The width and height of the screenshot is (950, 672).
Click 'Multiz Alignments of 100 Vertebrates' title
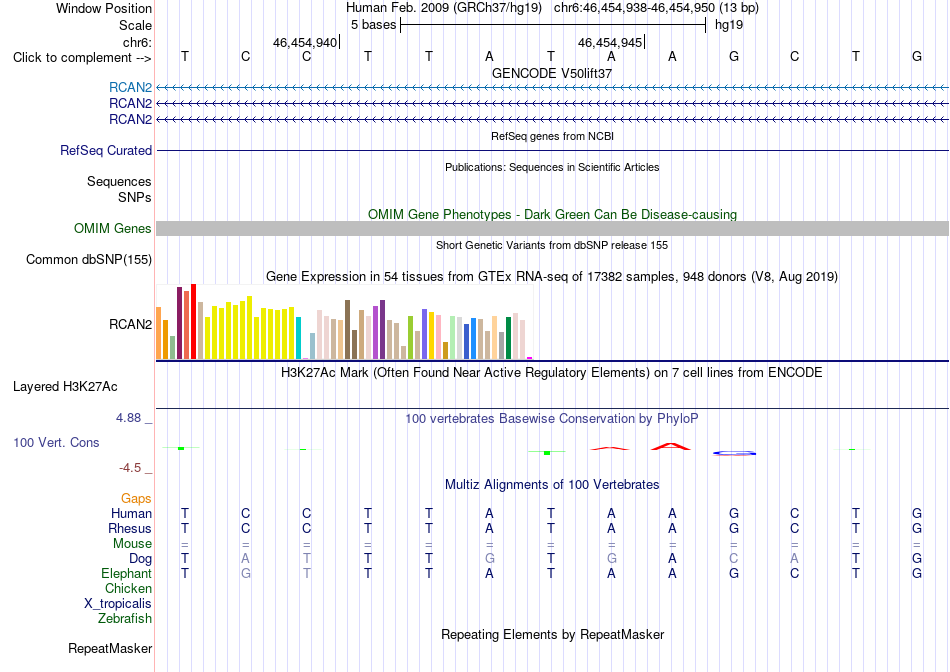(x=552, y=485)
